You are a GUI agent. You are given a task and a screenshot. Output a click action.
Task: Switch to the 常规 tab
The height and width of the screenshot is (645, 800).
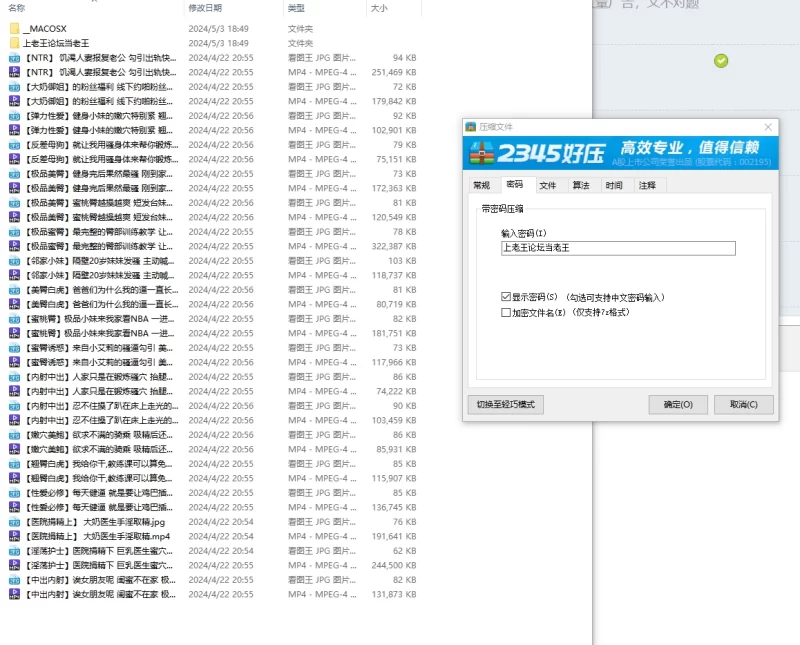pyautogui.click(x=482, y=186)
